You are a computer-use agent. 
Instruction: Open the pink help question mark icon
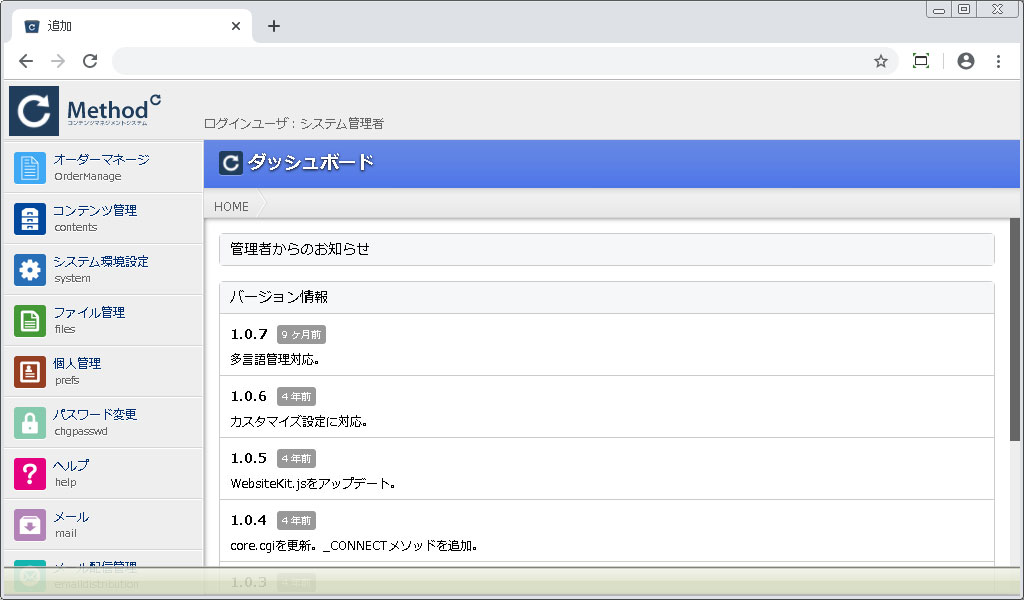(30, 473)
